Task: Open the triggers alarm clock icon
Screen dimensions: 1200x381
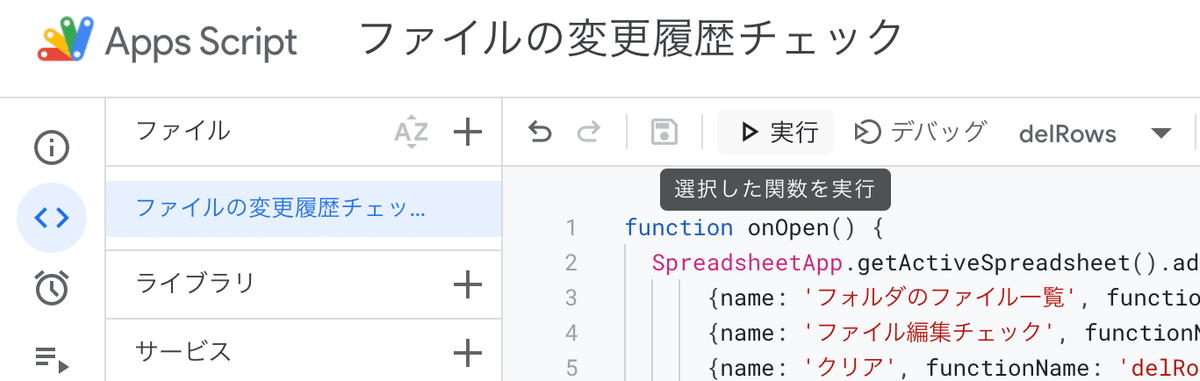Action: coord(52,288)
